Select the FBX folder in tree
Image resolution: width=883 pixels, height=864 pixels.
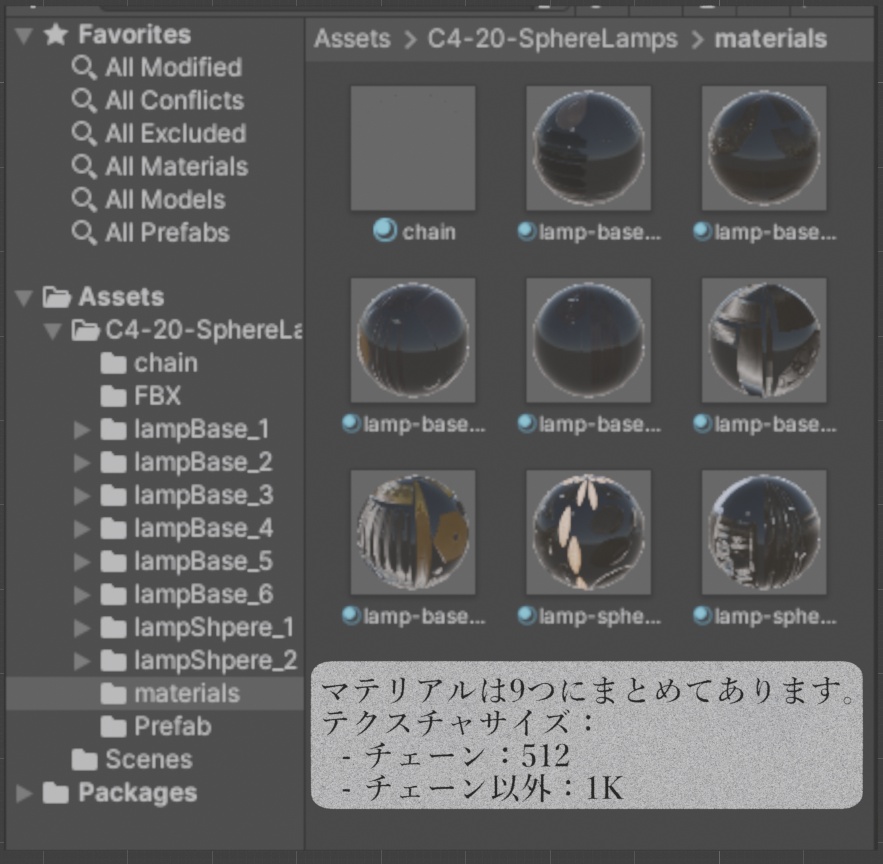(x=158, y=396)
